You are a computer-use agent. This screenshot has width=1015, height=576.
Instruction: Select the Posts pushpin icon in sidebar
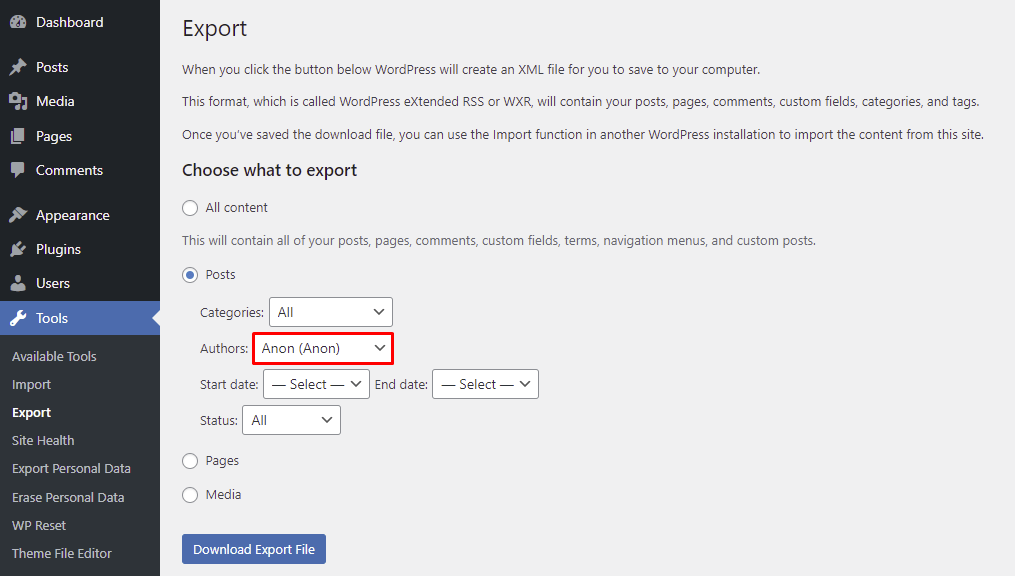click(18, 66)
